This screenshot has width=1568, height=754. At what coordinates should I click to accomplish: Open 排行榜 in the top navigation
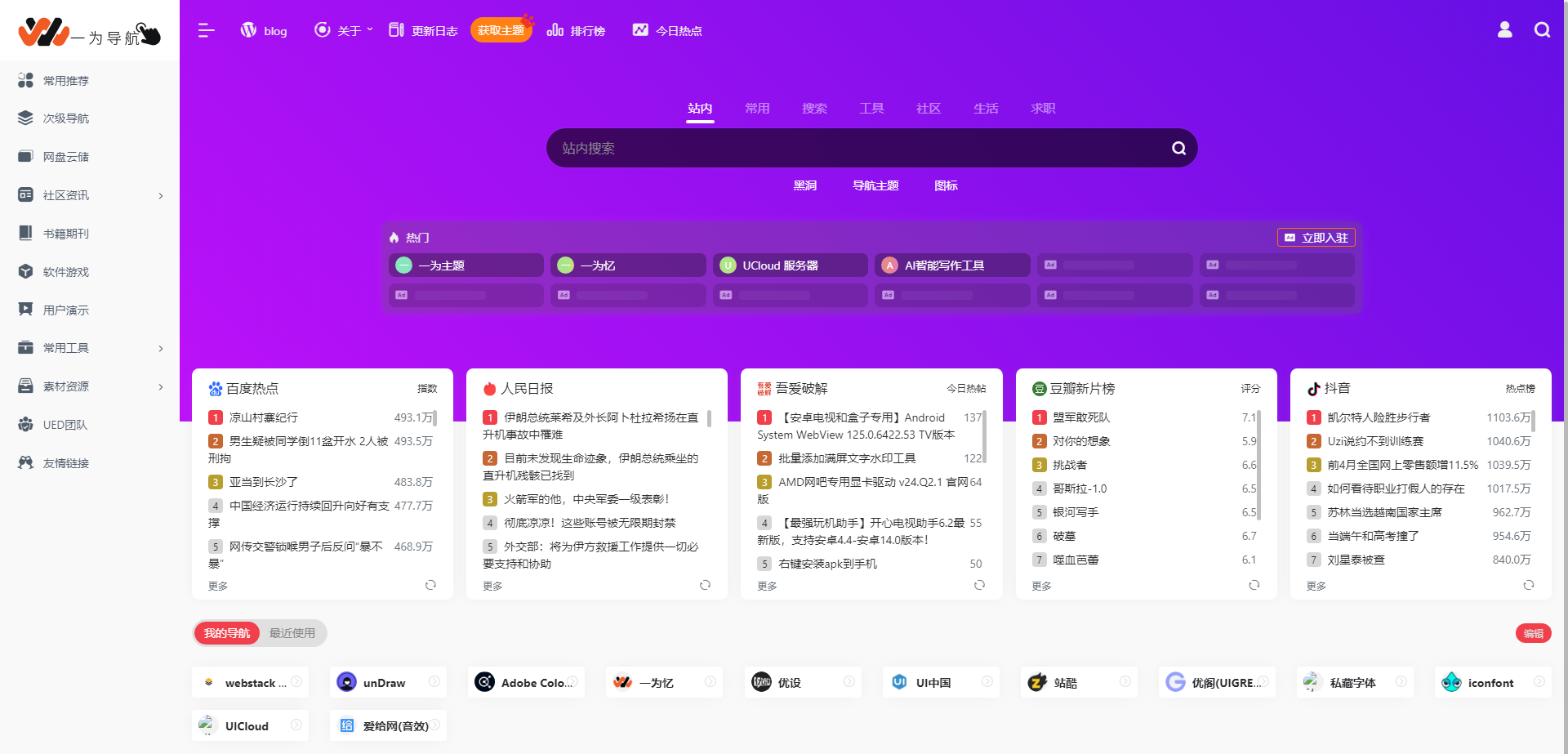tap(577, 30)
